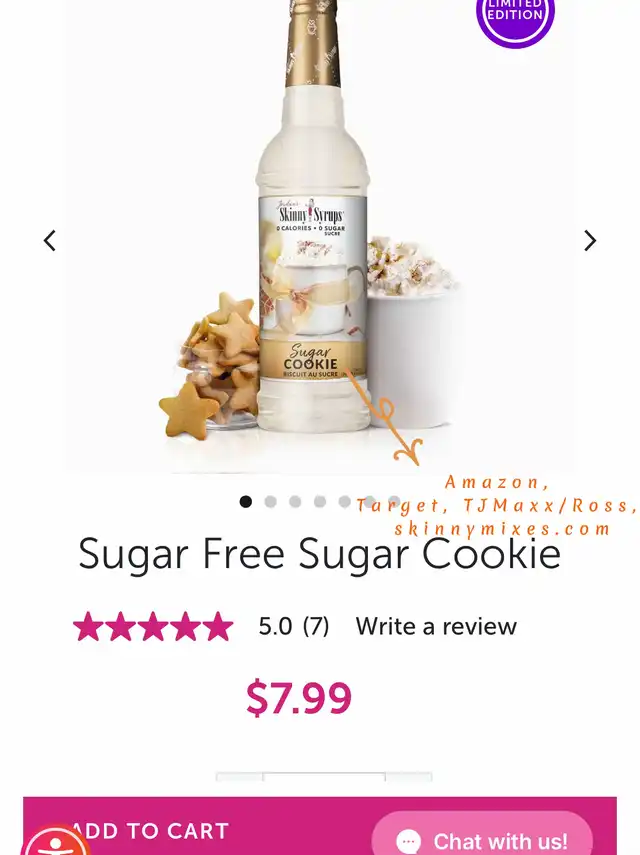
Task: Switch to the fourth carousel image dot
Action: click(x=320, y=501)
